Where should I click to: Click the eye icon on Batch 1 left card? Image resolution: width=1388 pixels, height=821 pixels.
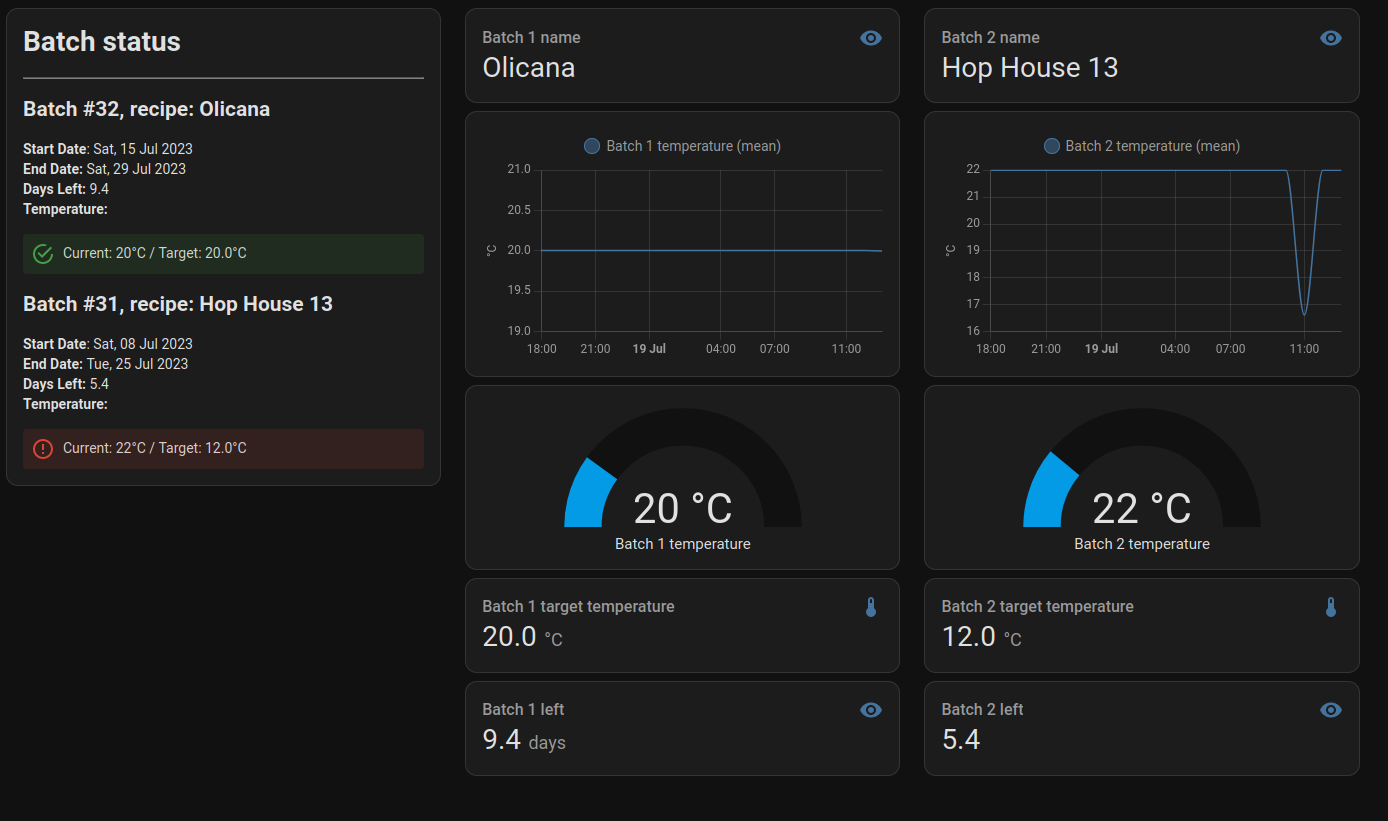point(871,710)
